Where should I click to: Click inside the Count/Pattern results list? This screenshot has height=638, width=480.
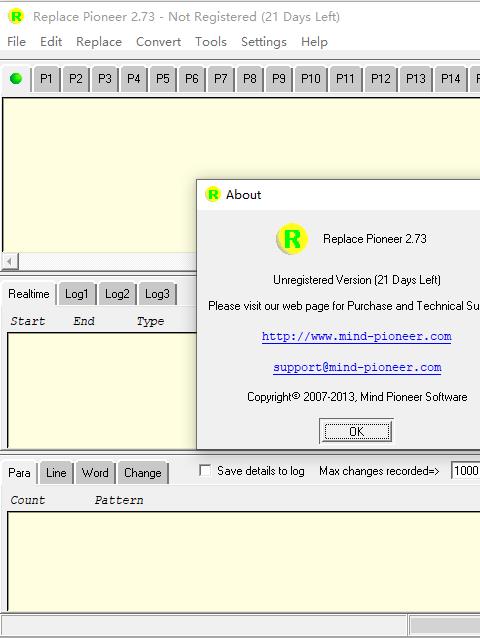tap(243, 561)
